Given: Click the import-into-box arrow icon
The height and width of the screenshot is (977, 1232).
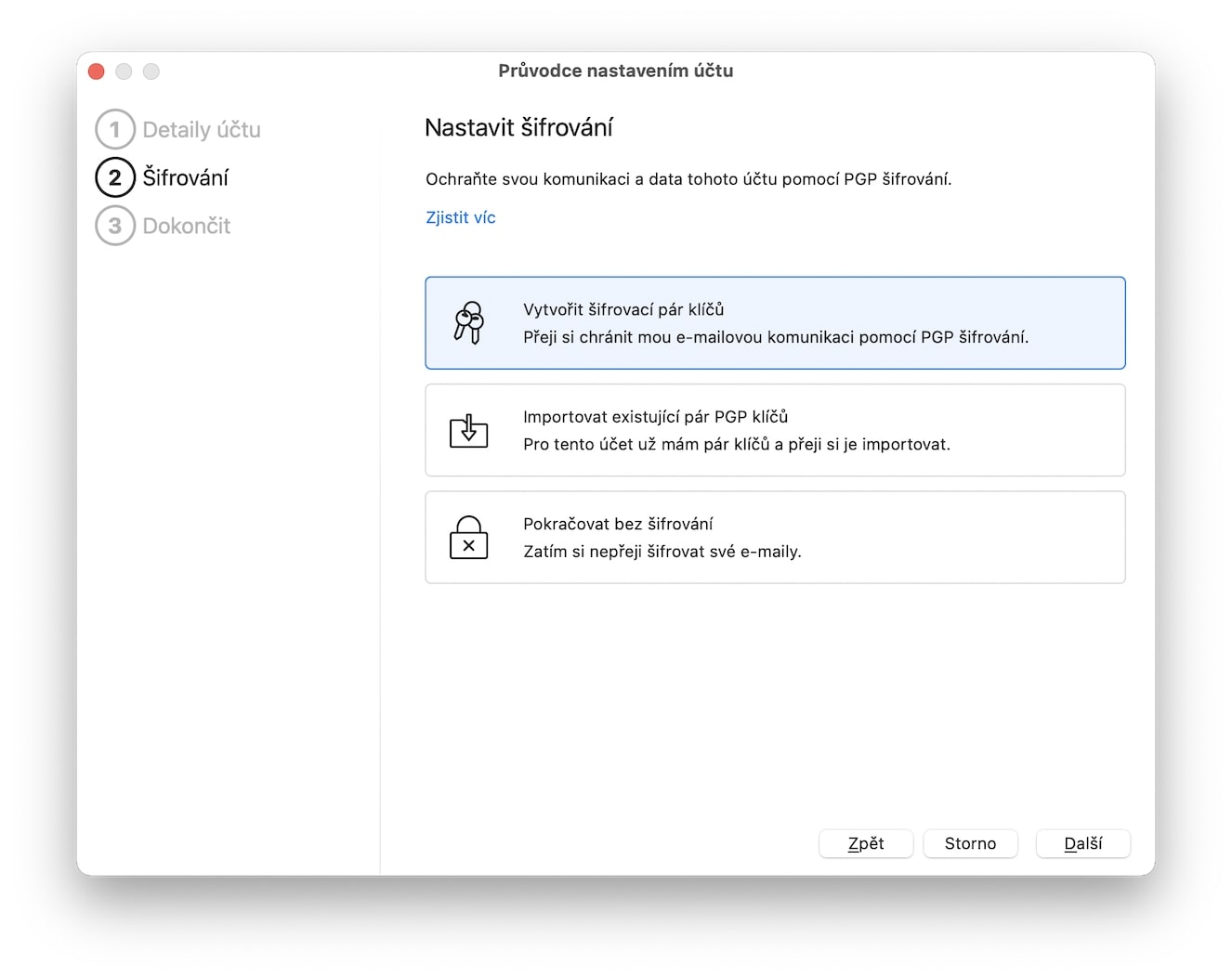Looking at the screenshot, I should point(468,431).
